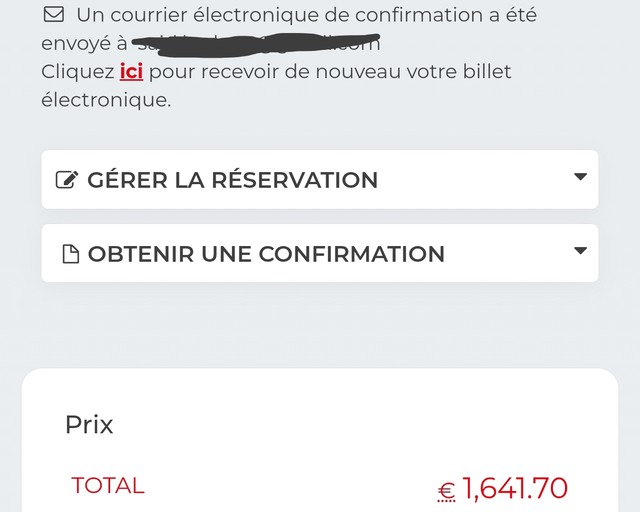The width and height of the screenshot is (640, 512).
Task: Open the Obtenir une confirmation panel
Action: (x=320, y=253)
